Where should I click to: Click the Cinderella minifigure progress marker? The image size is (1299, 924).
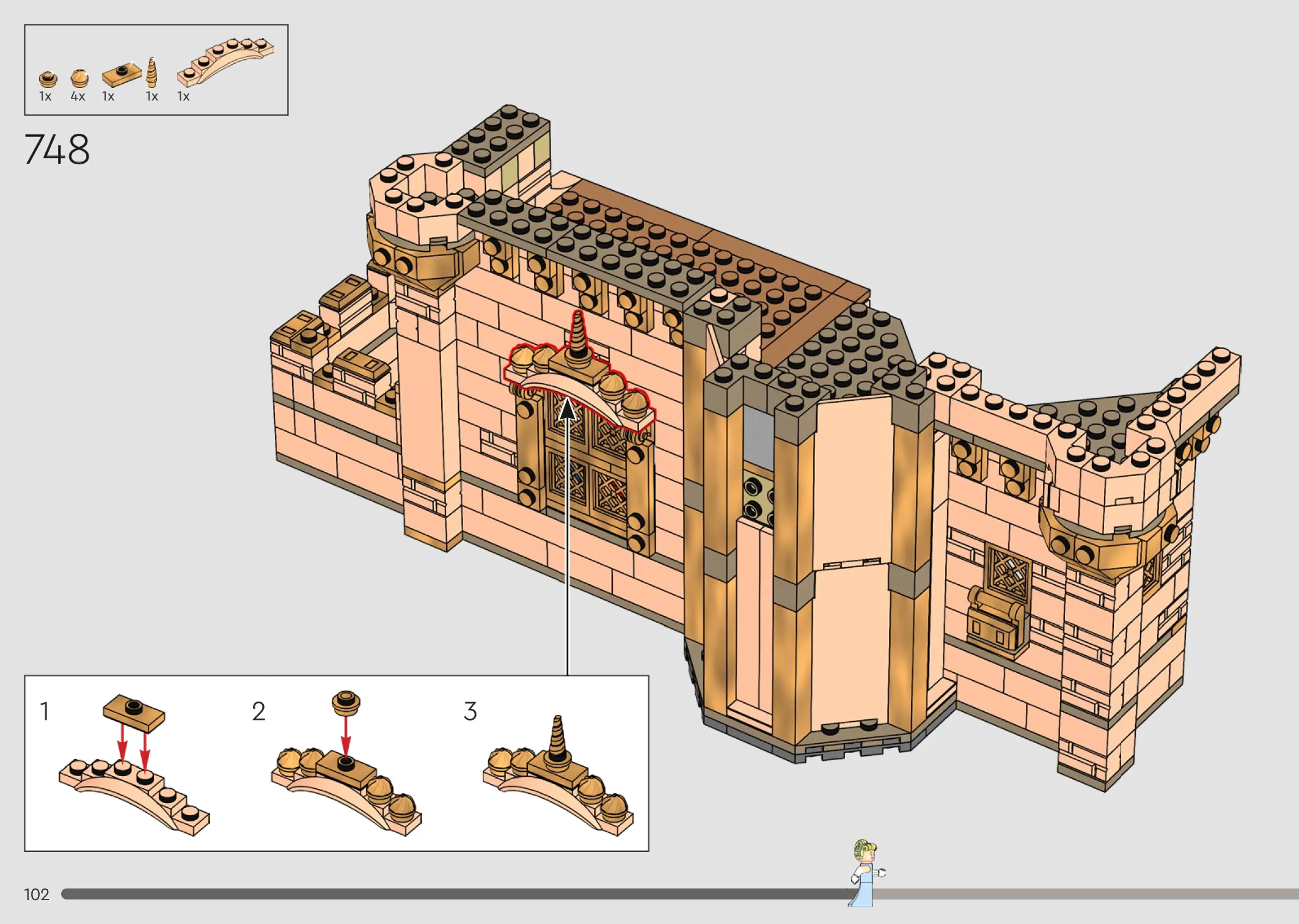point(867,872)
